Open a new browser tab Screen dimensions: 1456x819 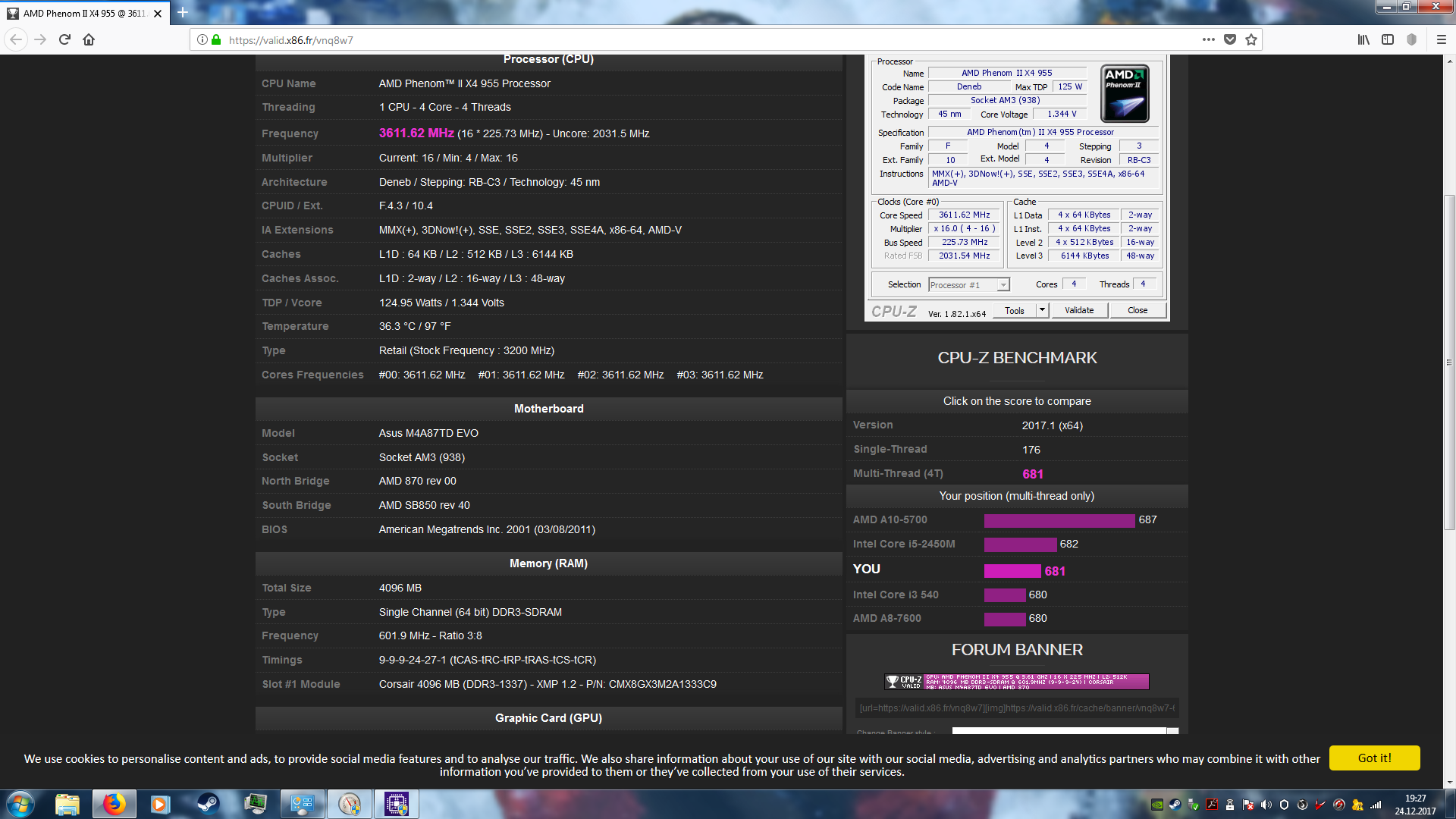point(183,12)
